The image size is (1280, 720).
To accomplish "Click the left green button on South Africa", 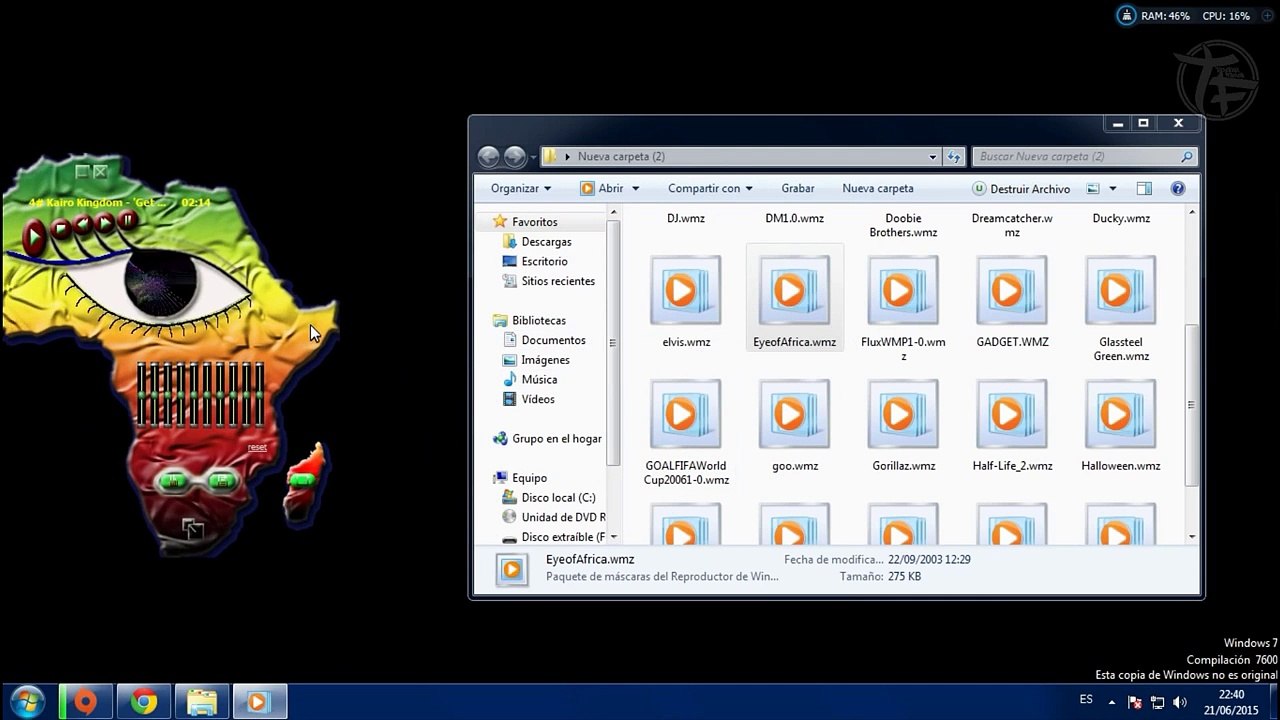I will (173, 481).
